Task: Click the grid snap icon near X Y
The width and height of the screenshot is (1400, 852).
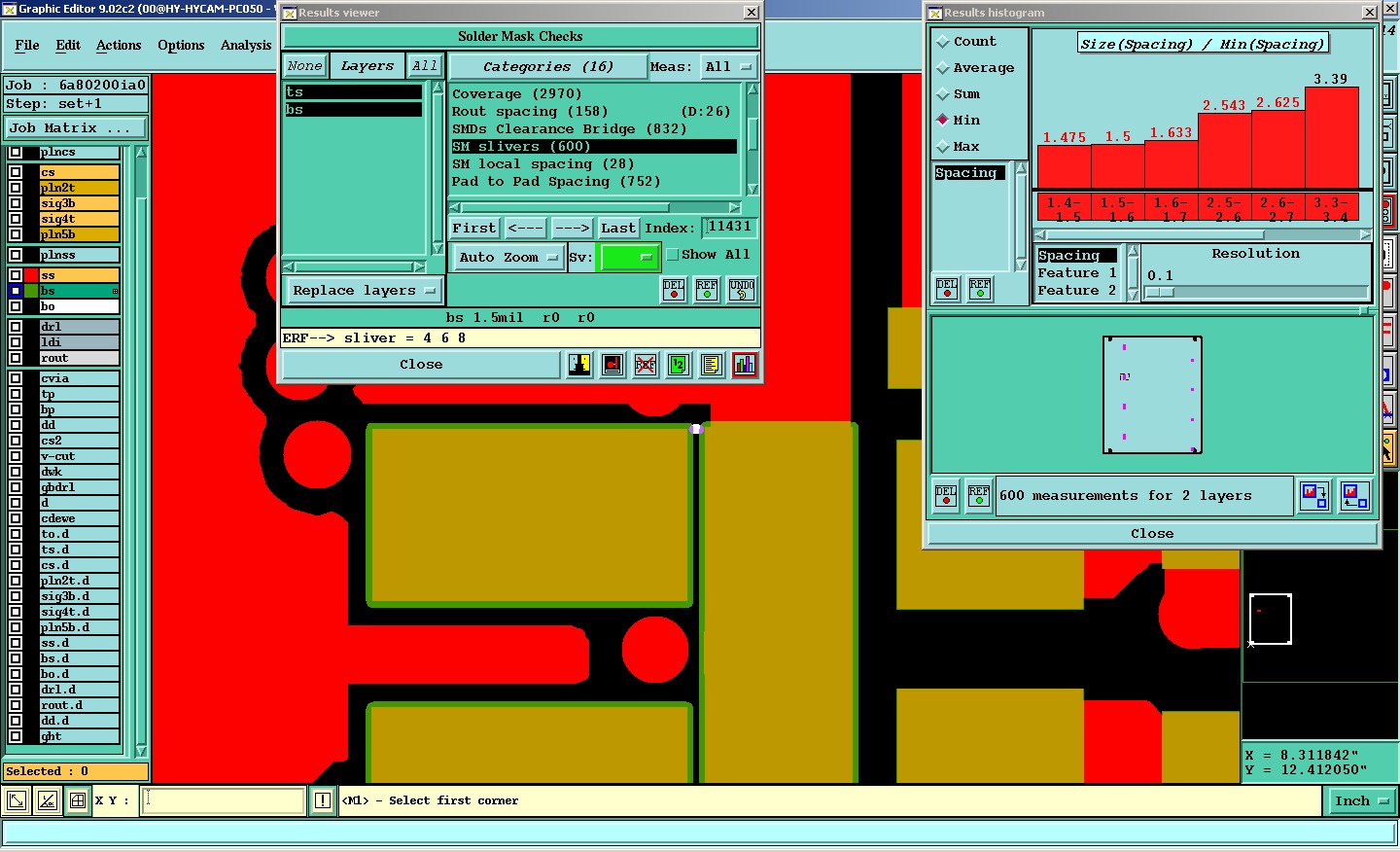Action: click(x=78, y=800)
